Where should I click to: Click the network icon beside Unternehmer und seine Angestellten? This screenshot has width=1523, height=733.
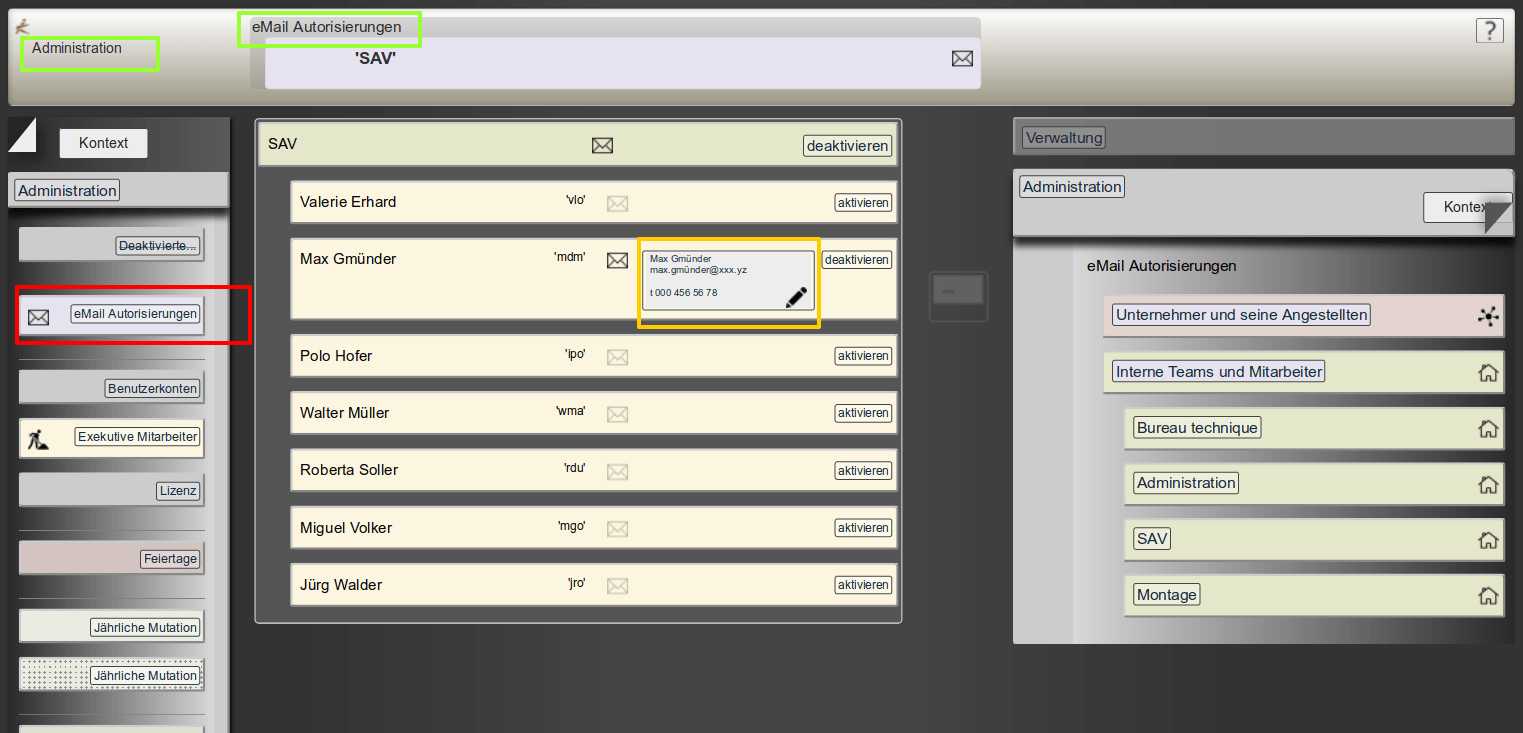(x=1488, y=316)
